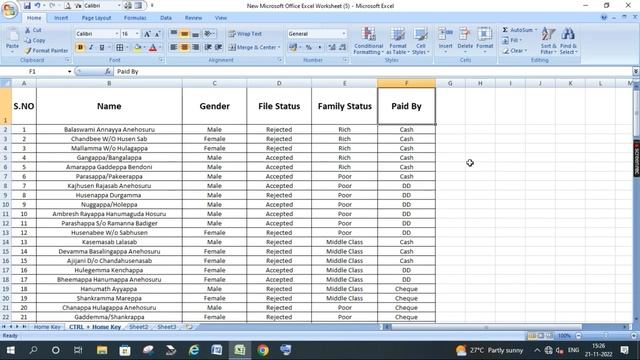Click the Office Button logo
Viewport: 640px width, 360px height.
pos(9,9)
